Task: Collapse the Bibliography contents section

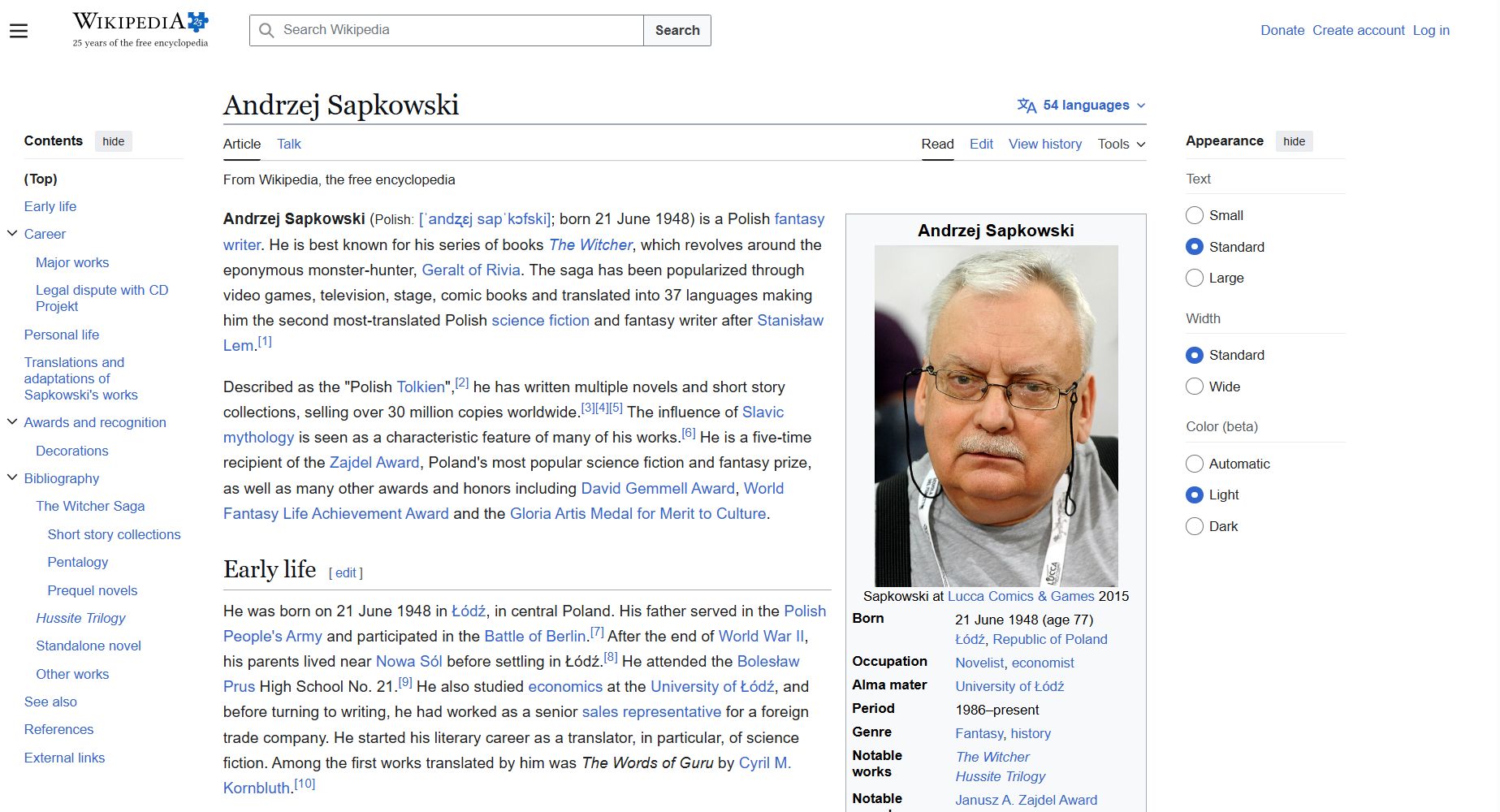Action: coord(12,478)
